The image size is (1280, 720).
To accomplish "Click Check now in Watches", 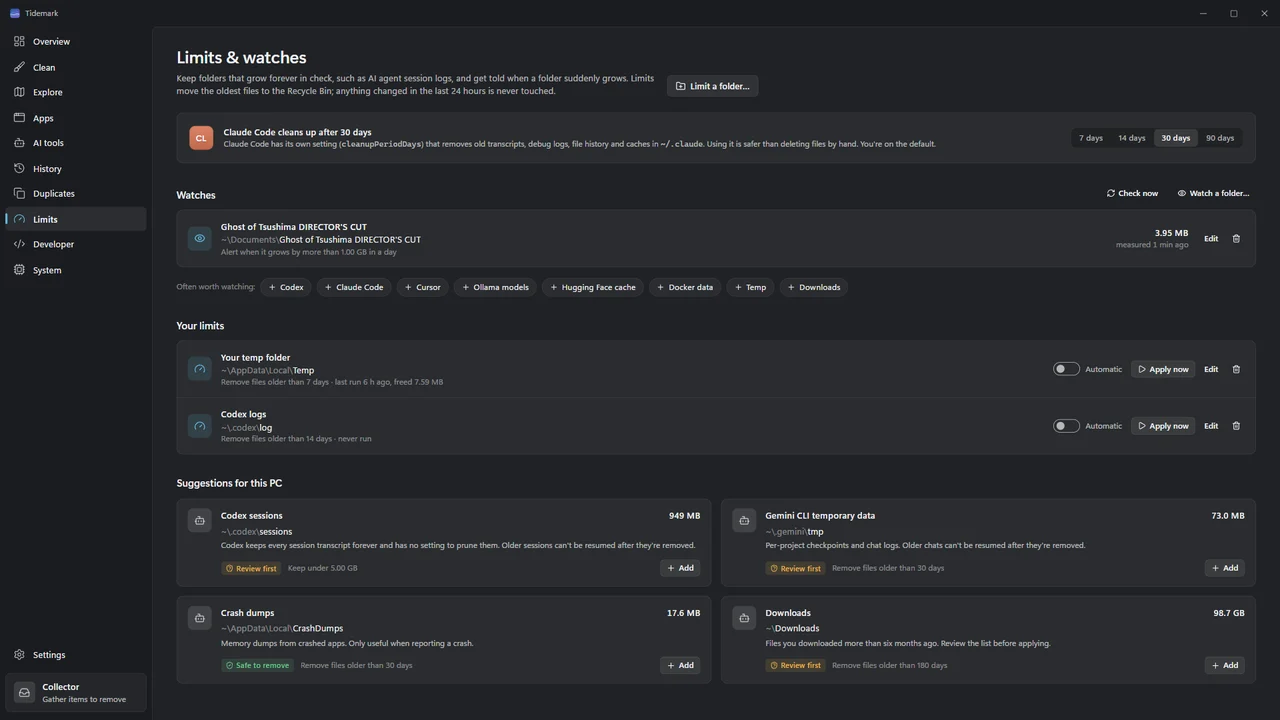I will pos(1132,193).
